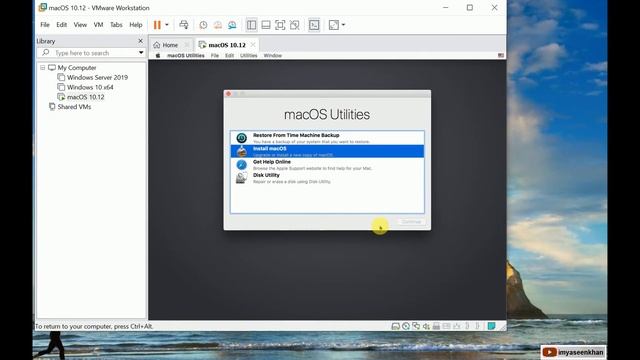Open the guest Utilities menu
Viewport: 640px width, 360px height.
[249, 56]
